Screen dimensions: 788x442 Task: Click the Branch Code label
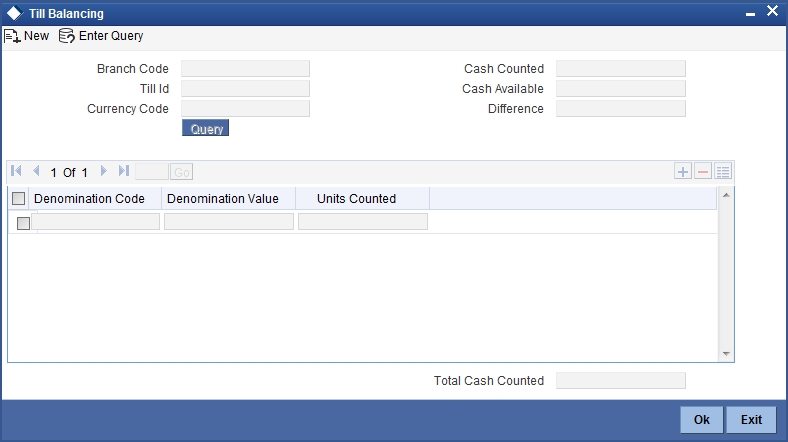133,69
